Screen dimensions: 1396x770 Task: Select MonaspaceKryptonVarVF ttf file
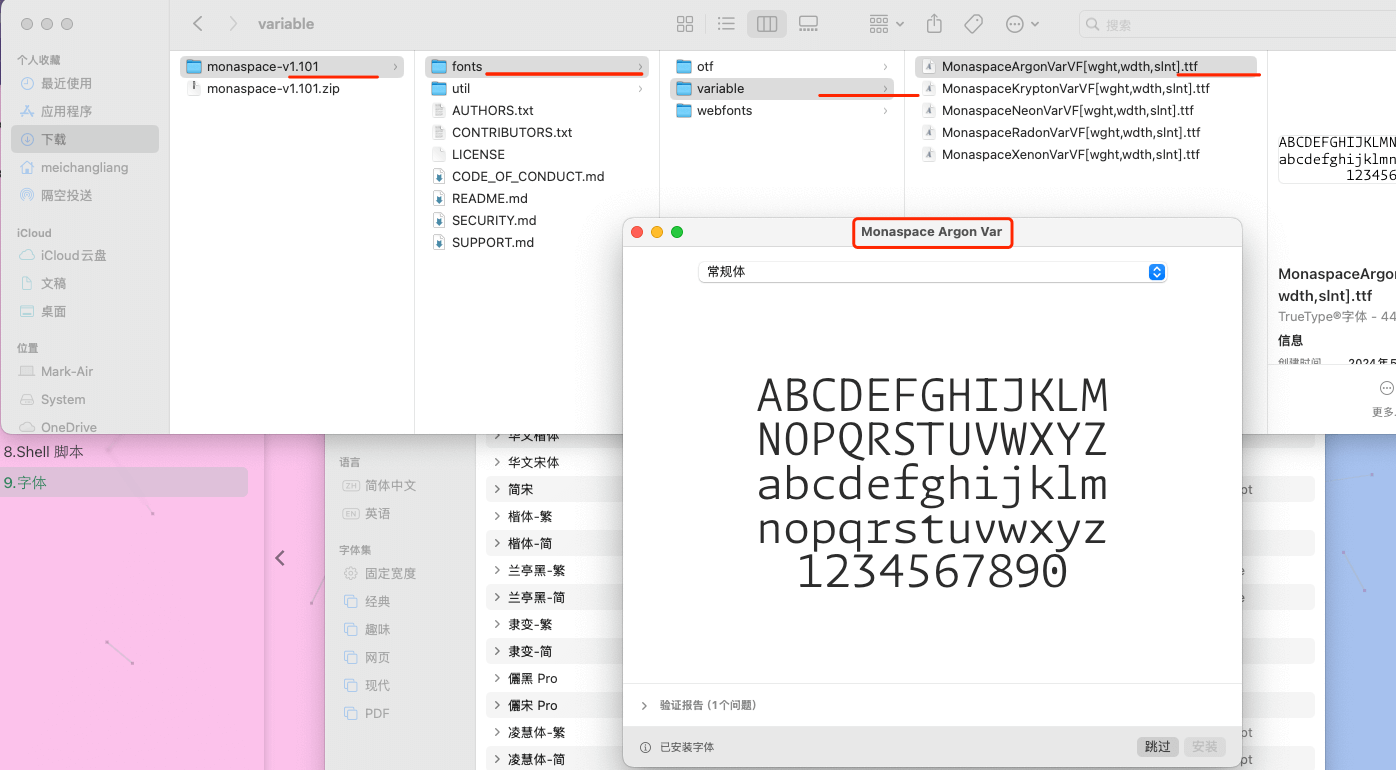coord(1086,88)
